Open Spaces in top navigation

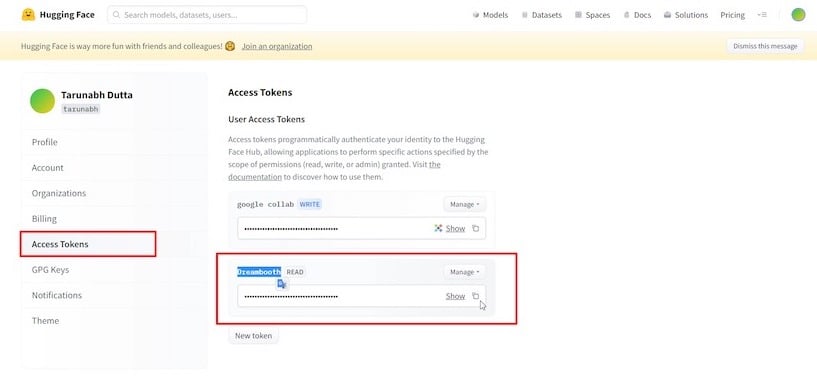[x=592, y=15]
